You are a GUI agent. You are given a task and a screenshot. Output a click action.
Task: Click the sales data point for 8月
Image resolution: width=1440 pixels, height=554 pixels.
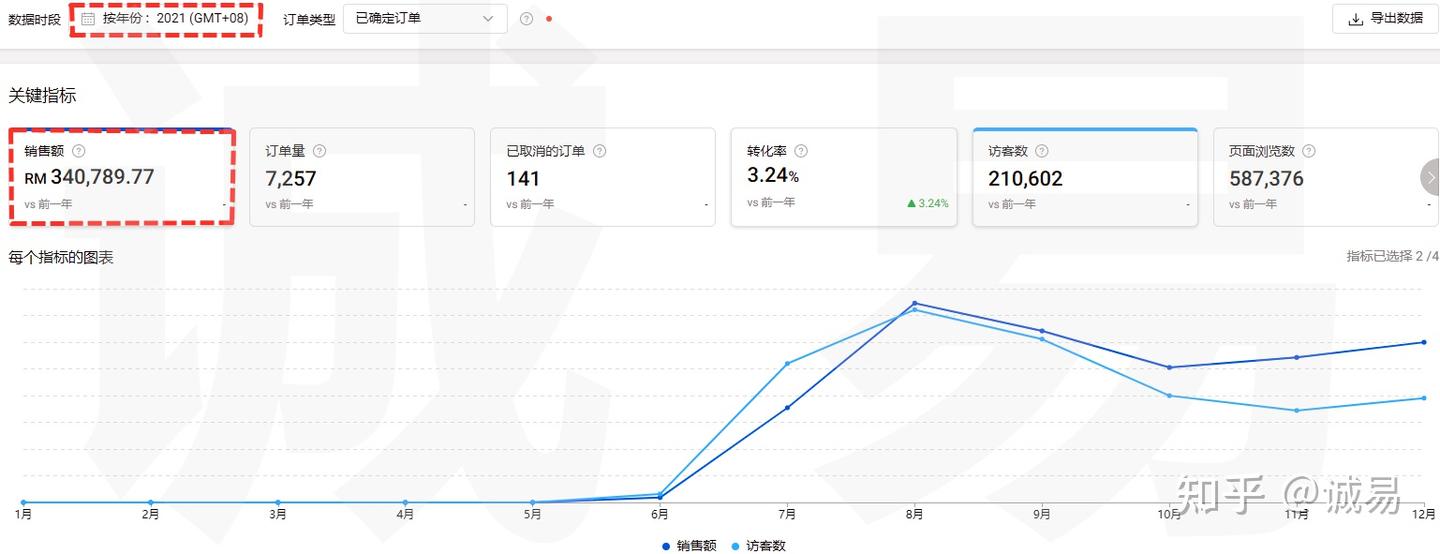click(x=914, y=303)
